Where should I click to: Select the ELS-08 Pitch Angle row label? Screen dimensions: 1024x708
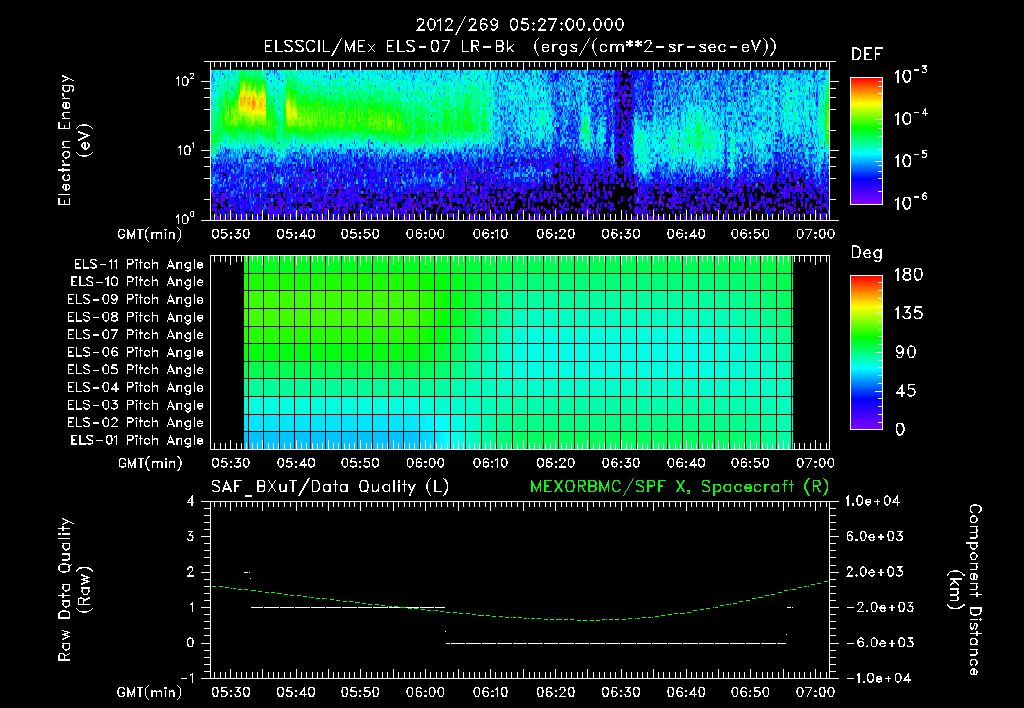click(x=136, y=317)
